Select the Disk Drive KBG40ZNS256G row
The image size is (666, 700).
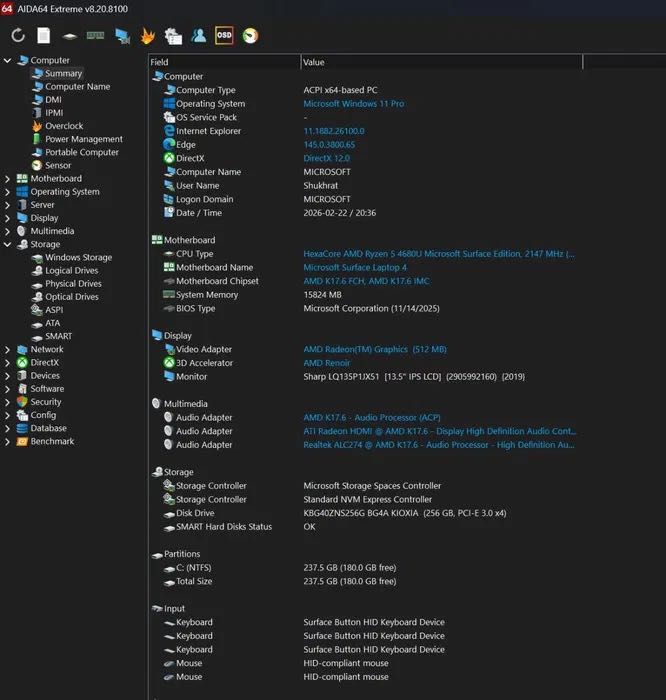(x=335, y=513)
